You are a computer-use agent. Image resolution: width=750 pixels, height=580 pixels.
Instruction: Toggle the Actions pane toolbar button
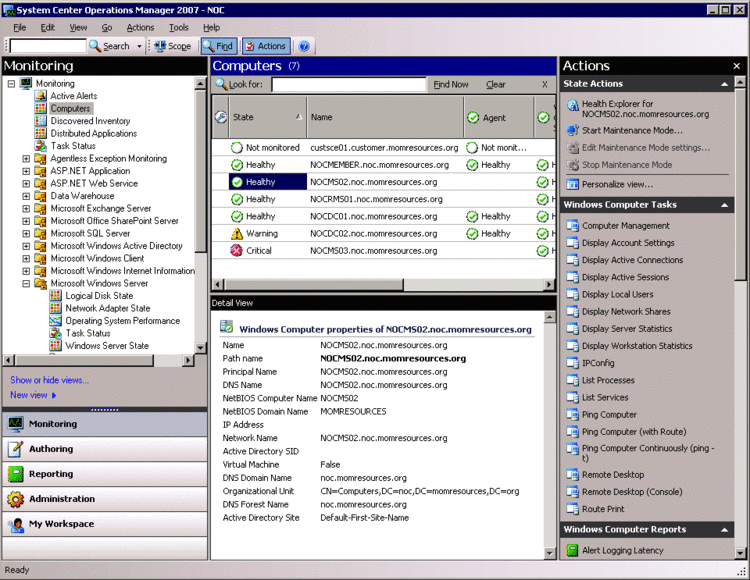pos(265,46)
